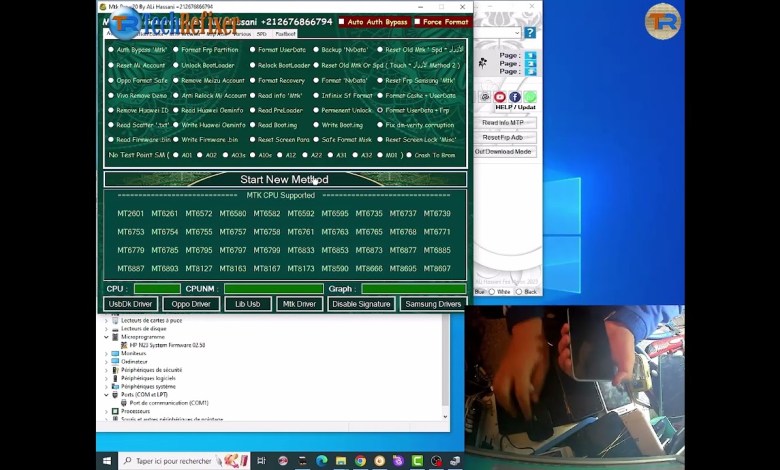
Task: Select the Format UserData + Frp option
Action: click(380, 110)
